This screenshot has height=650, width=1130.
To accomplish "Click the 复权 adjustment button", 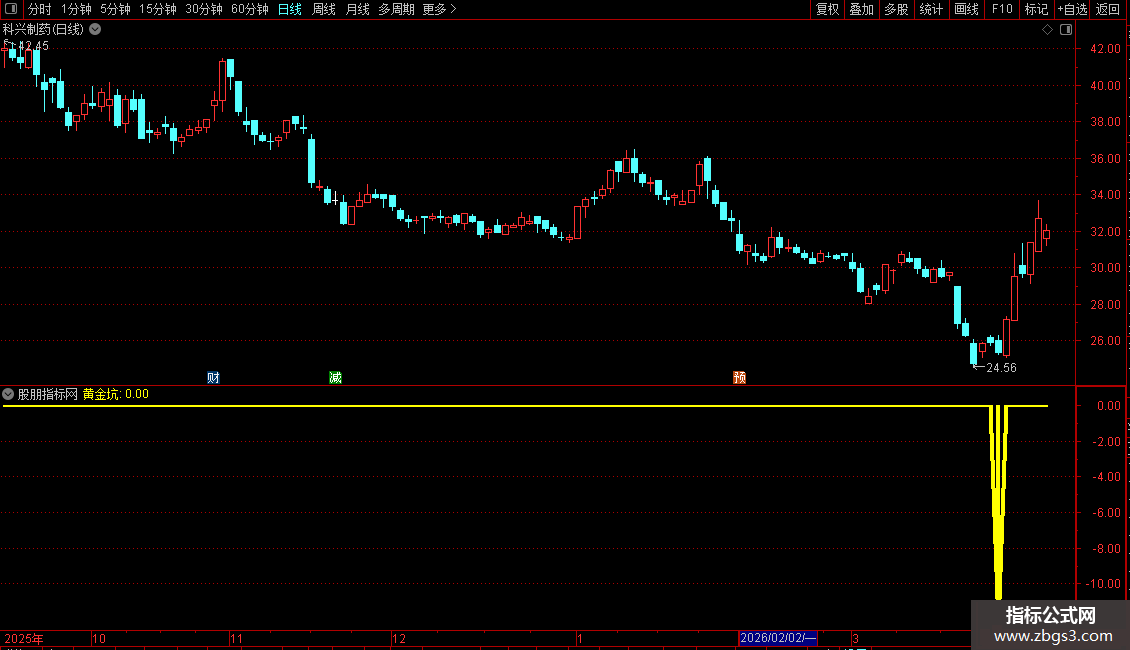I will (827, 9).
